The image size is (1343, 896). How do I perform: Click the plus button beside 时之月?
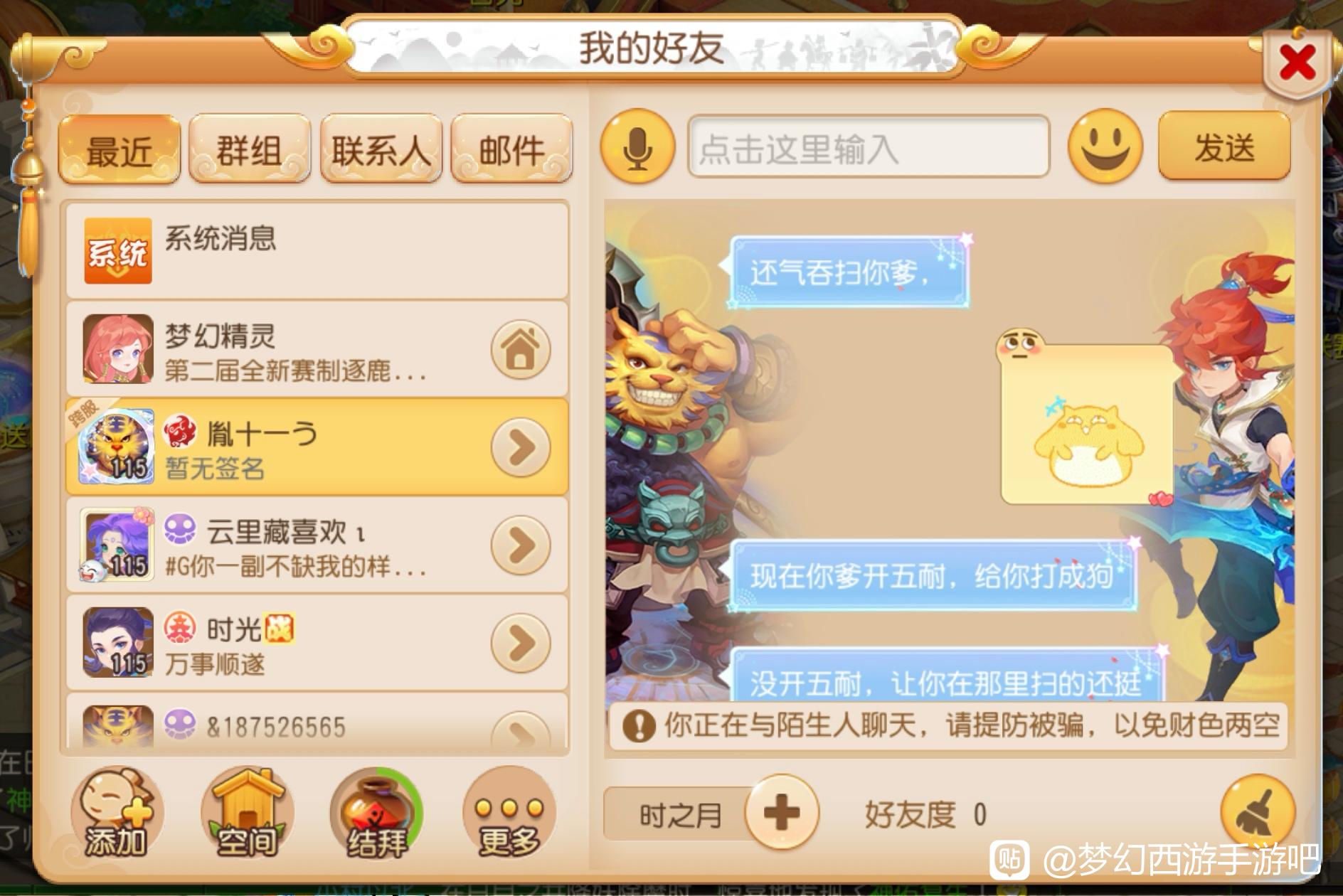[x=782, y=812]
